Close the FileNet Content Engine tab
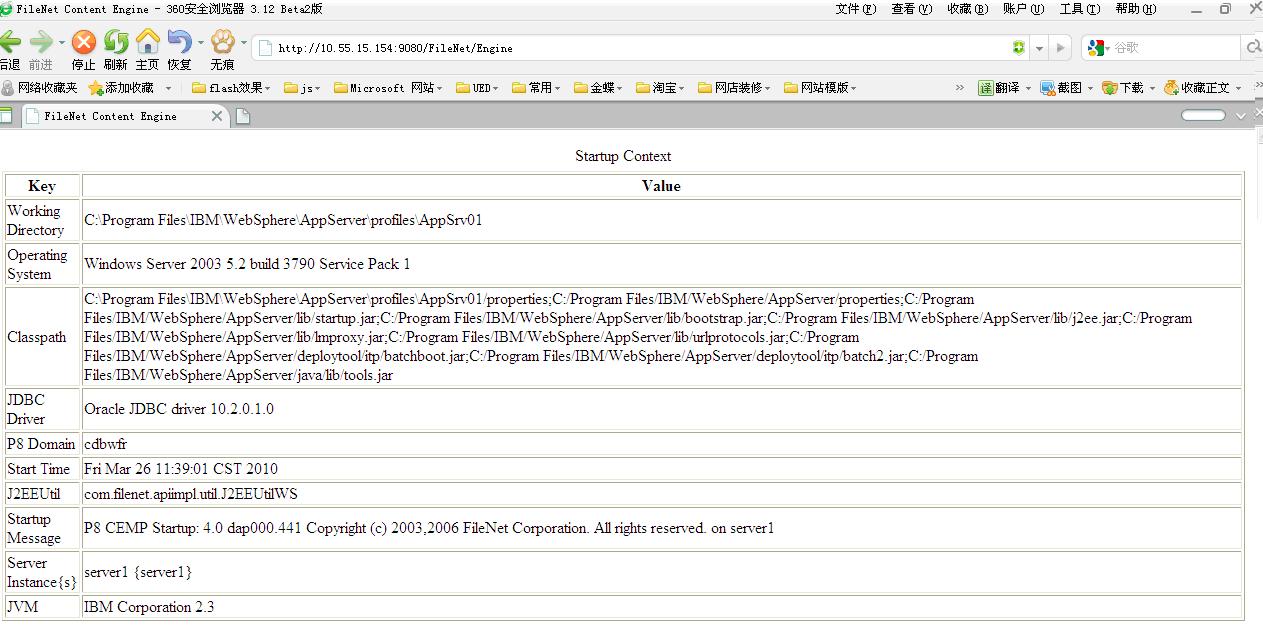 [217, 116]
